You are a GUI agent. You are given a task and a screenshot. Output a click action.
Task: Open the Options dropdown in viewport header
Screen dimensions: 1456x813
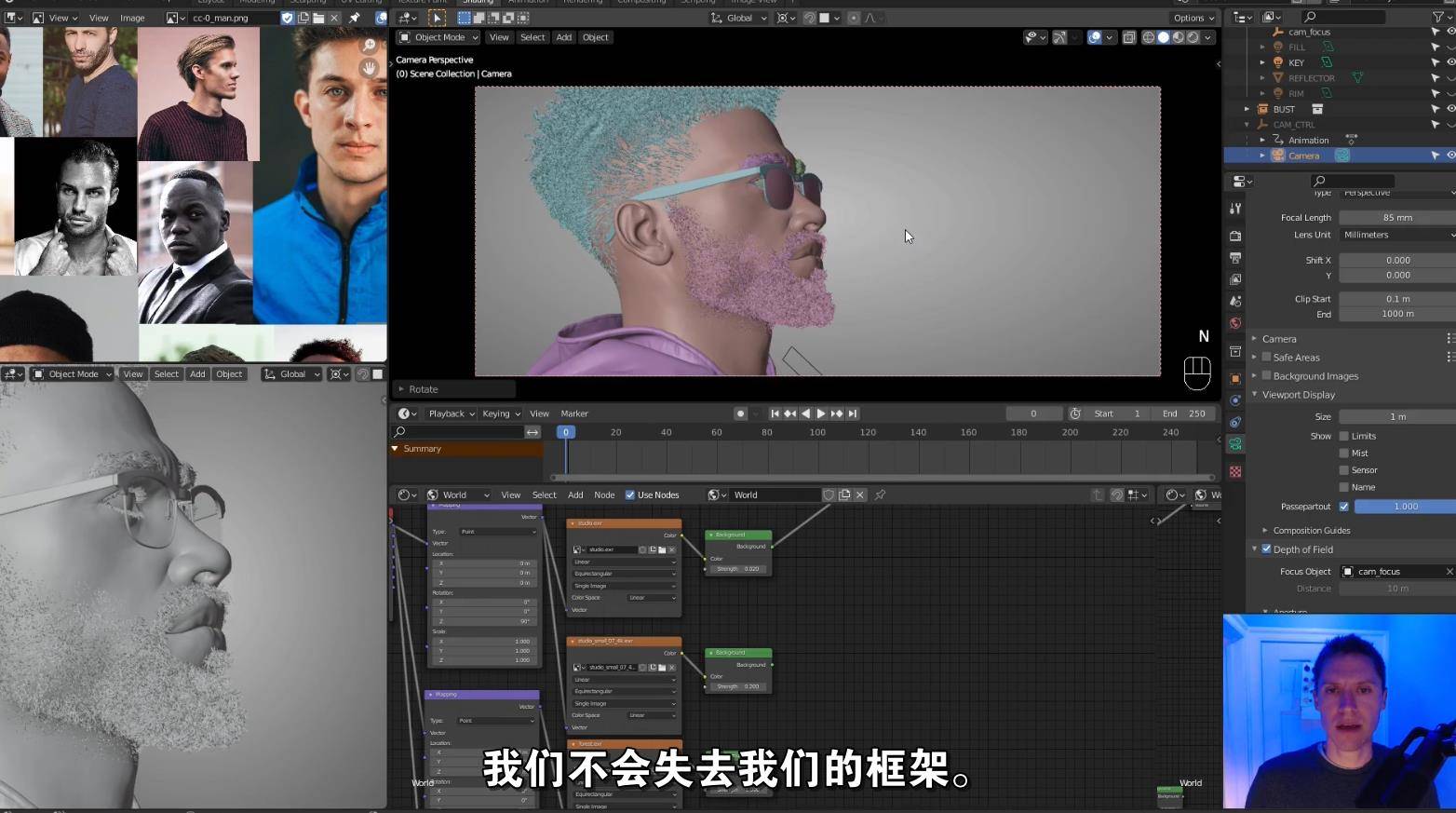click(x=1194, y=18)
